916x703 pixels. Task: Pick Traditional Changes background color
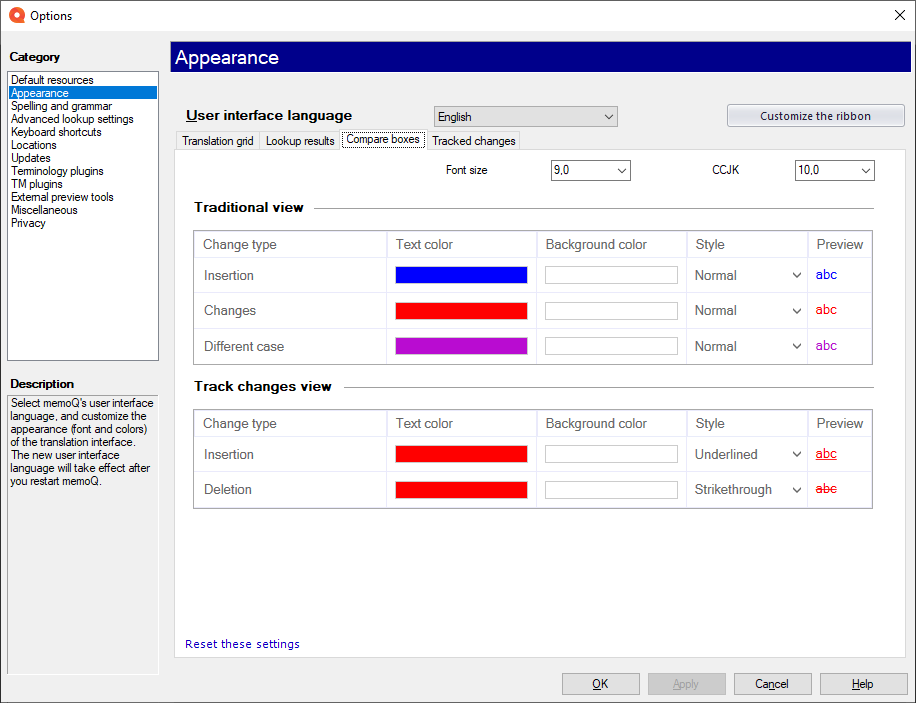pos(611,311)
